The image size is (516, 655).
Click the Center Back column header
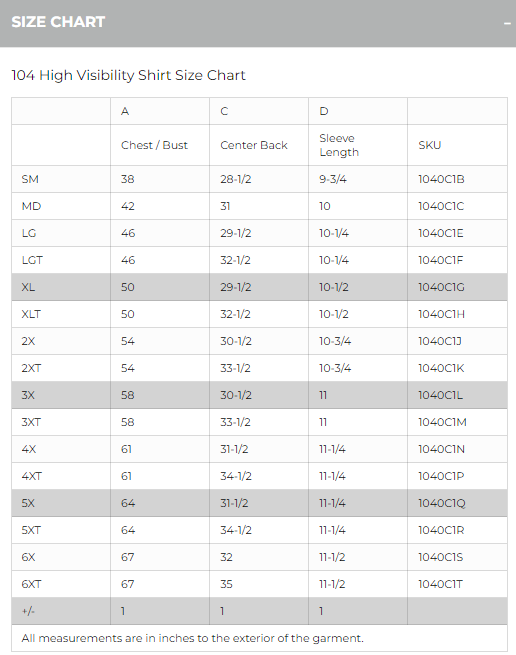tap(254, 145)
